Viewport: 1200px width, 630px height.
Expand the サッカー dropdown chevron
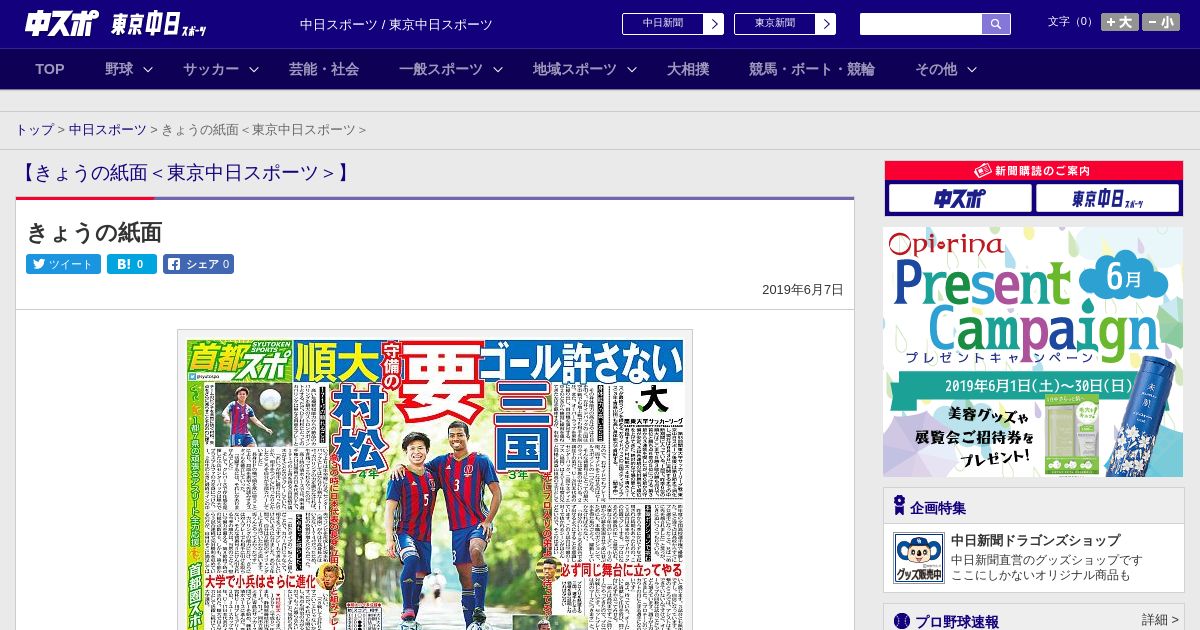[x=254, y=69]
